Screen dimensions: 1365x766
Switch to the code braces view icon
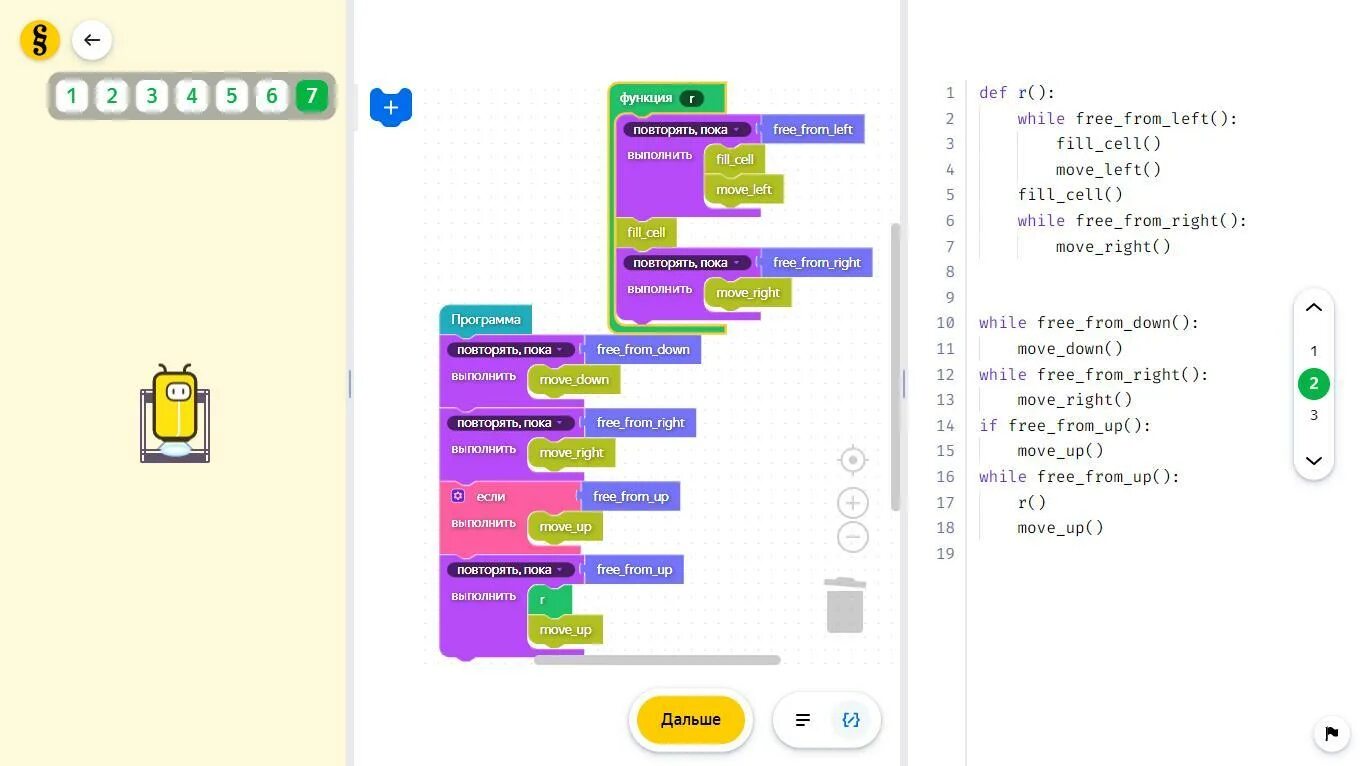[851, 720]
